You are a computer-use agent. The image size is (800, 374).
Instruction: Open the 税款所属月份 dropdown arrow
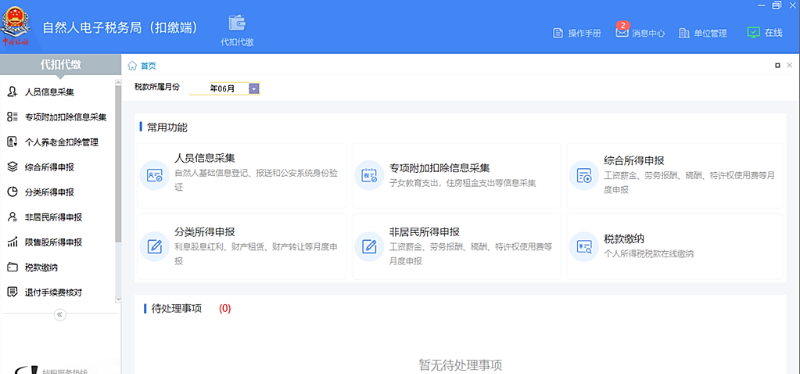point(254,89)
